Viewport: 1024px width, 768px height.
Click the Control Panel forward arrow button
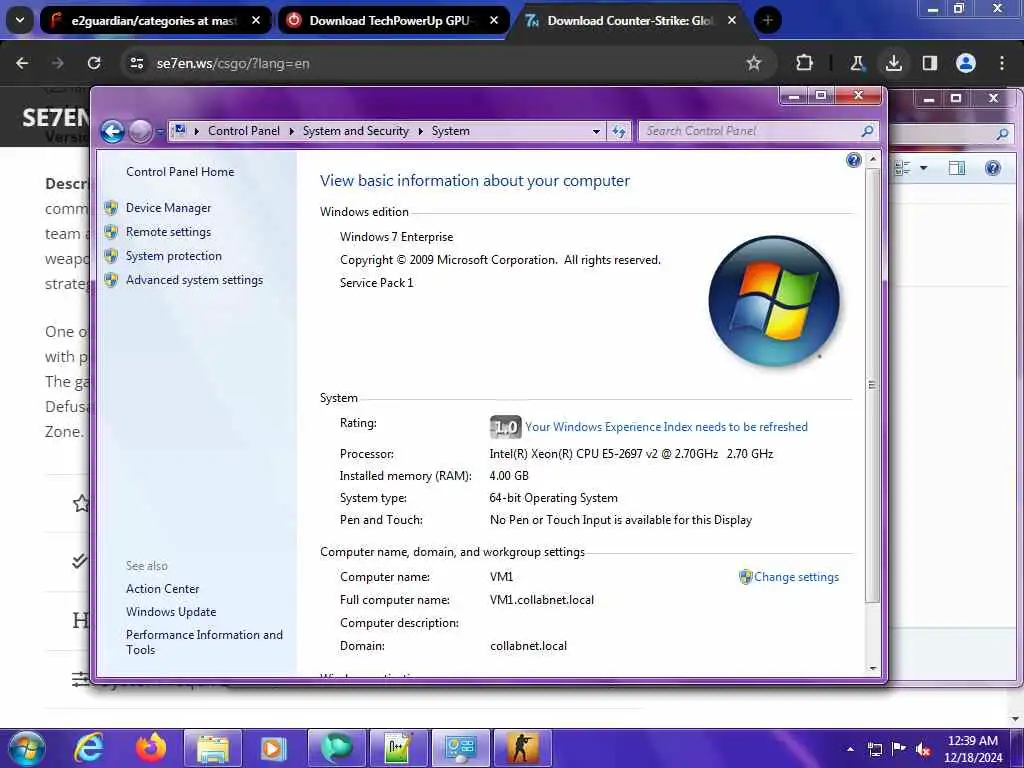(140, 131)
